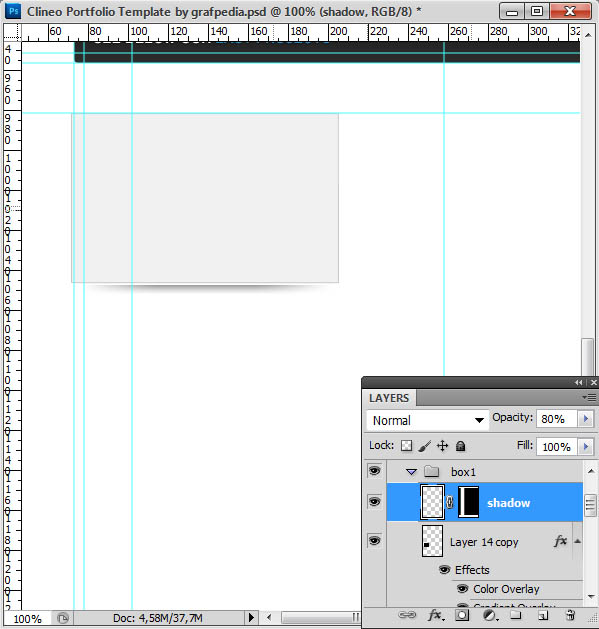
Task: Lock all using the padlock icon
Action: [x=461, y=446]
